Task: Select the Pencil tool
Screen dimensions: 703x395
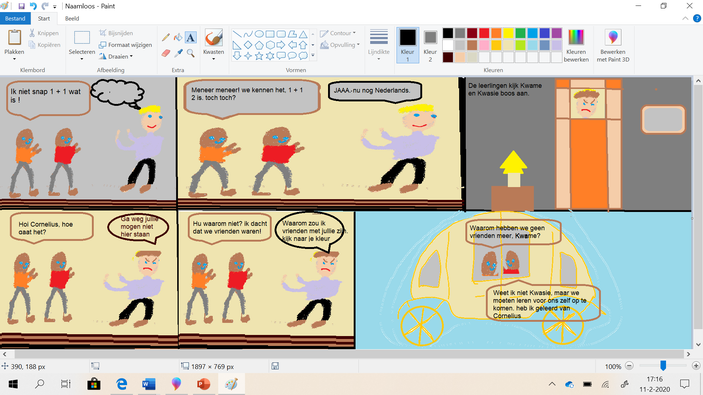Action: (165, 38)
